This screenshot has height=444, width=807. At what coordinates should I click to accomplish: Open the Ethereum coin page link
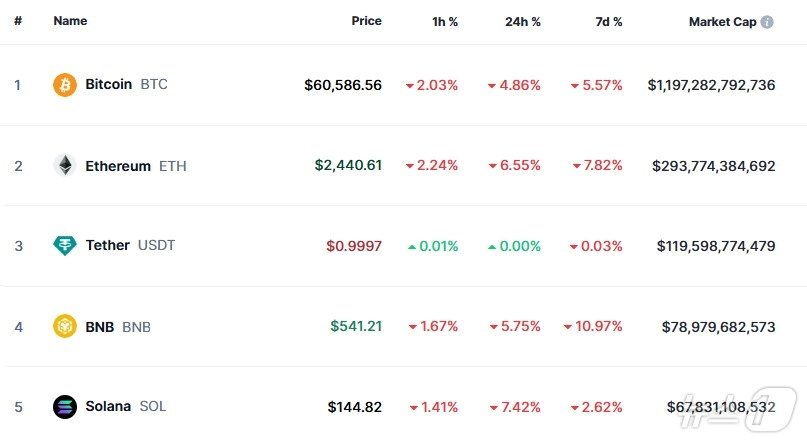tap(118, 166)
